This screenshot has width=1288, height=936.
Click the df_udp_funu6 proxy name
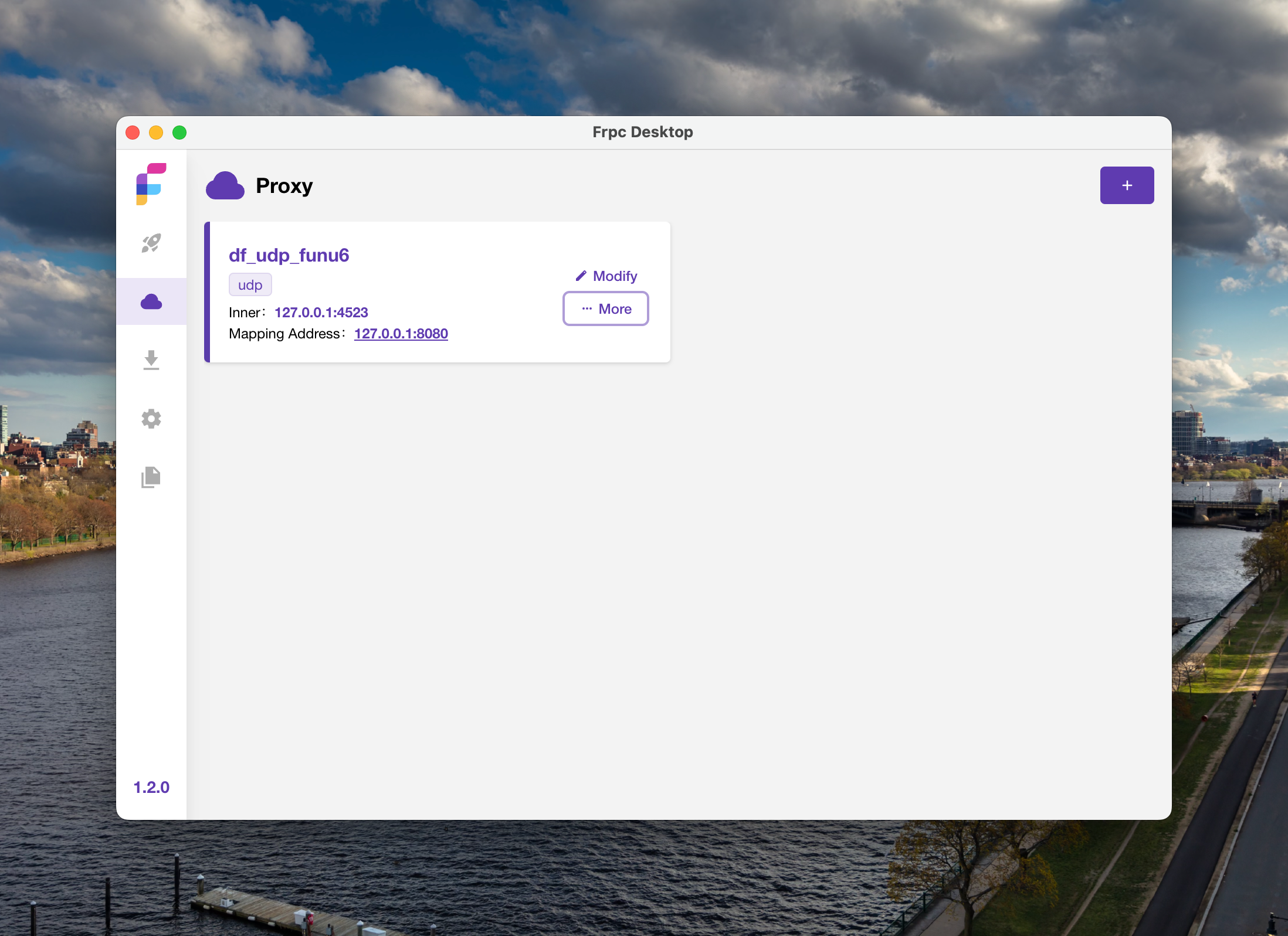(289, 255)
